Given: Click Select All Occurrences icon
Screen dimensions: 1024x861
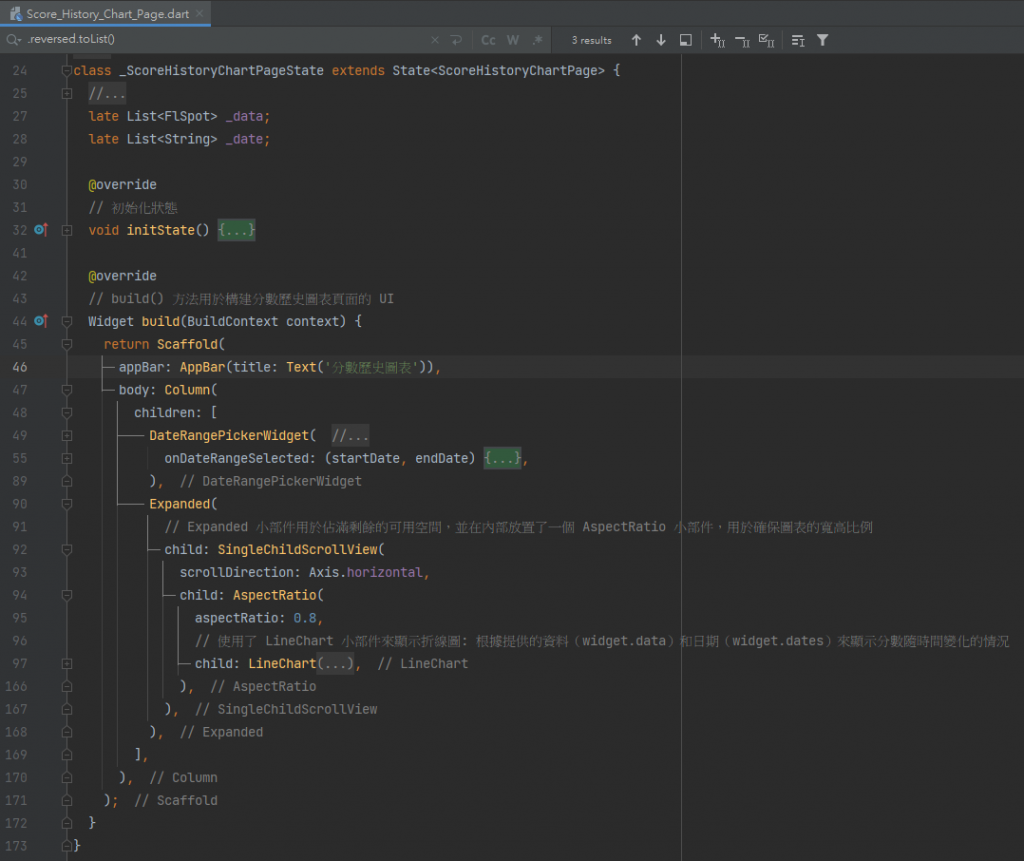Looking at the screenshot, I should click(x=767, y=40).
